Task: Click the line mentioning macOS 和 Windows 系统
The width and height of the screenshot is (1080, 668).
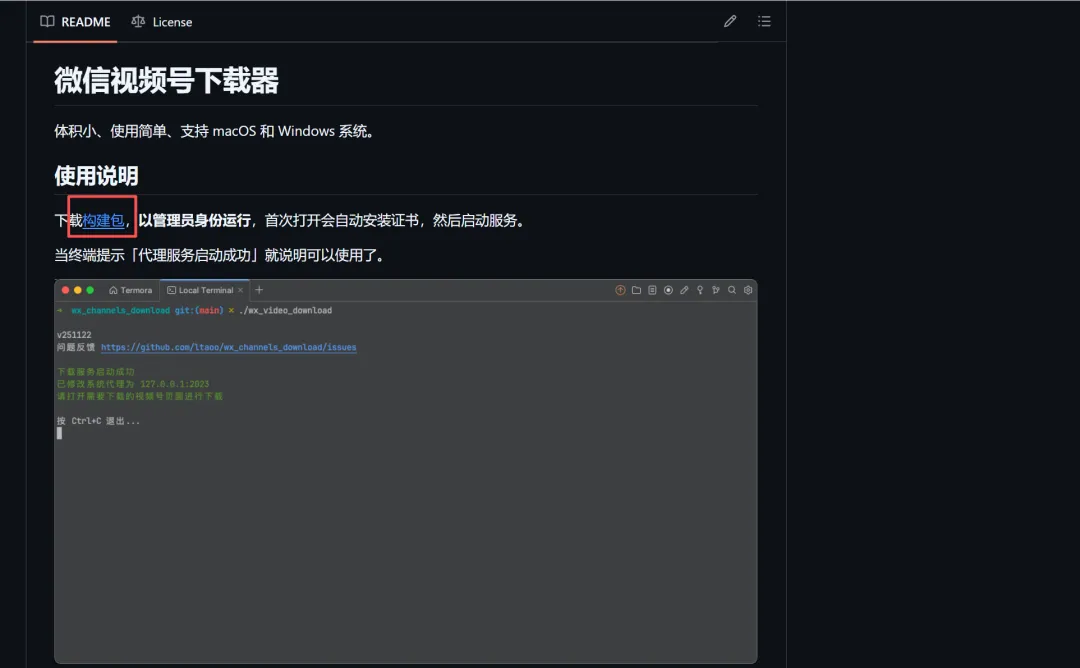Action: (x=216, y=131)
